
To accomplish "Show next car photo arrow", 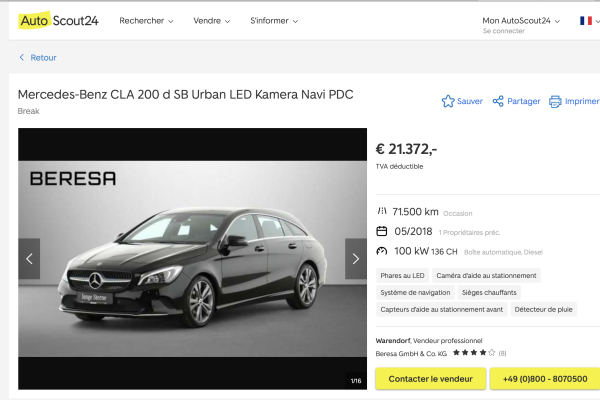I will click(x=356, y=259).
